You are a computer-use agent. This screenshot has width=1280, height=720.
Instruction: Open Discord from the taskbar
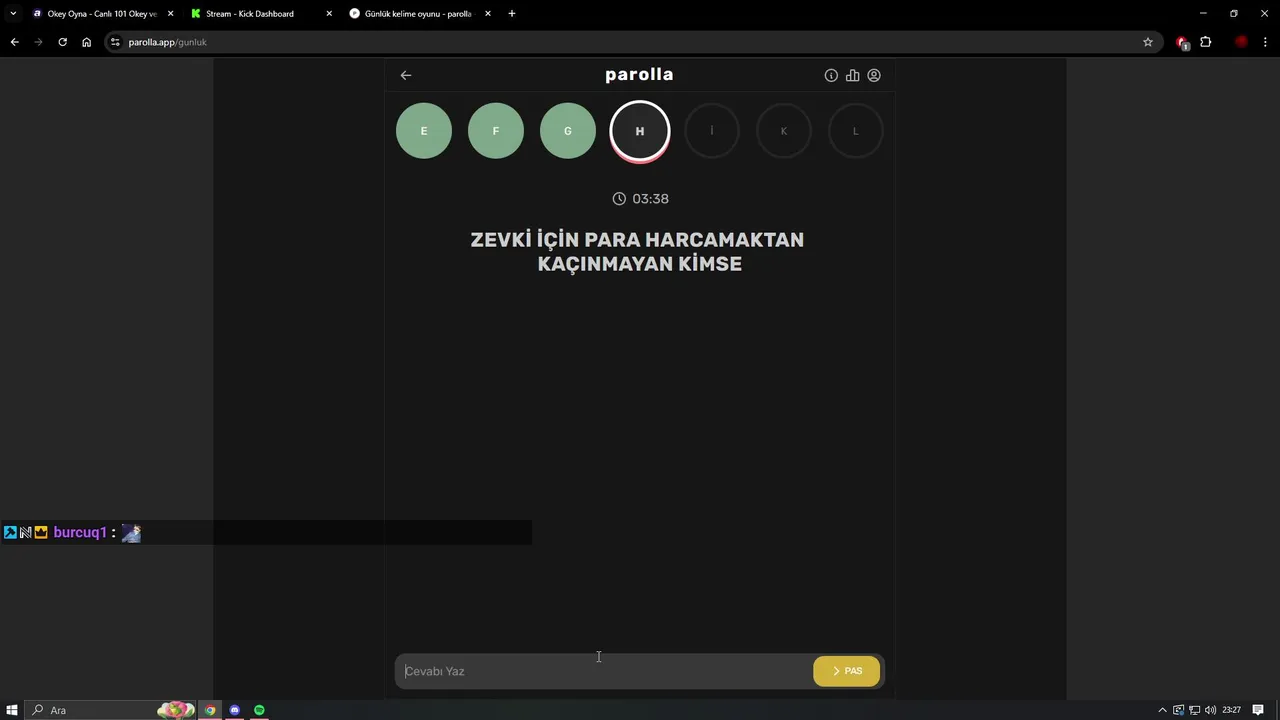(235, 710)
